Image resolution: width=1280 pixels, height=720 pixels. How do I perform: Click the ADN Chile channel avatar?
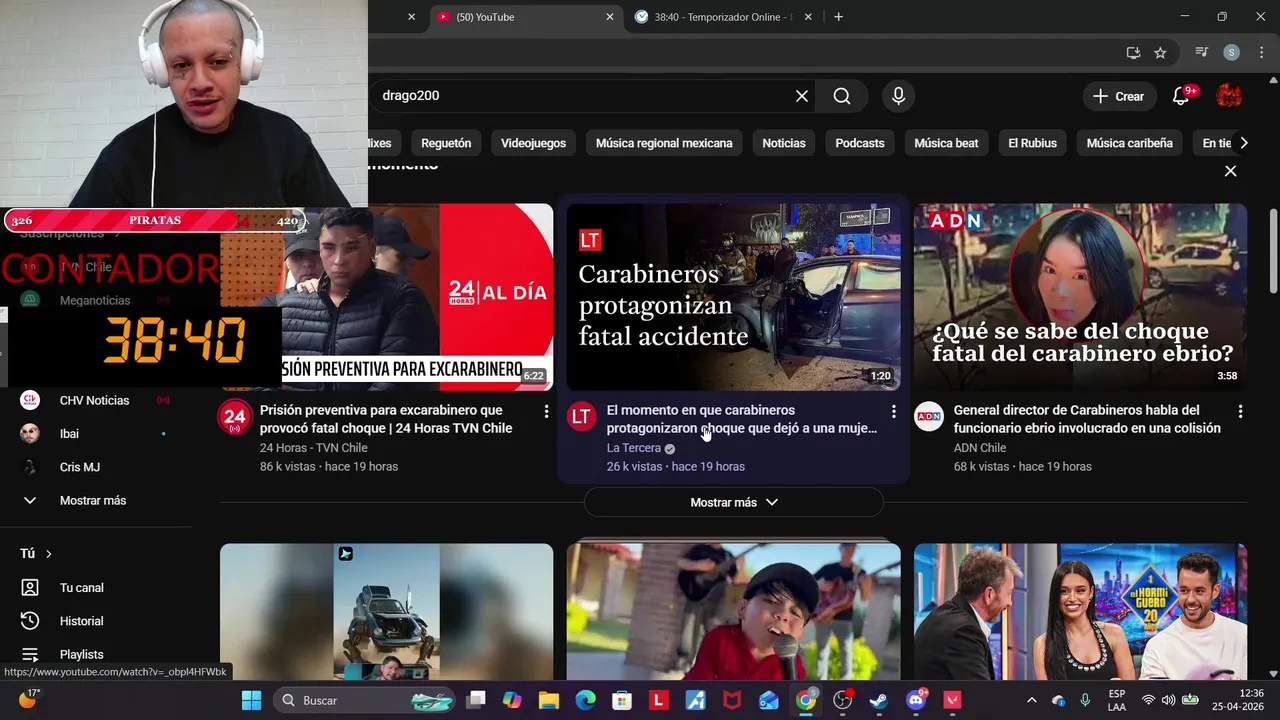(929, 417)
